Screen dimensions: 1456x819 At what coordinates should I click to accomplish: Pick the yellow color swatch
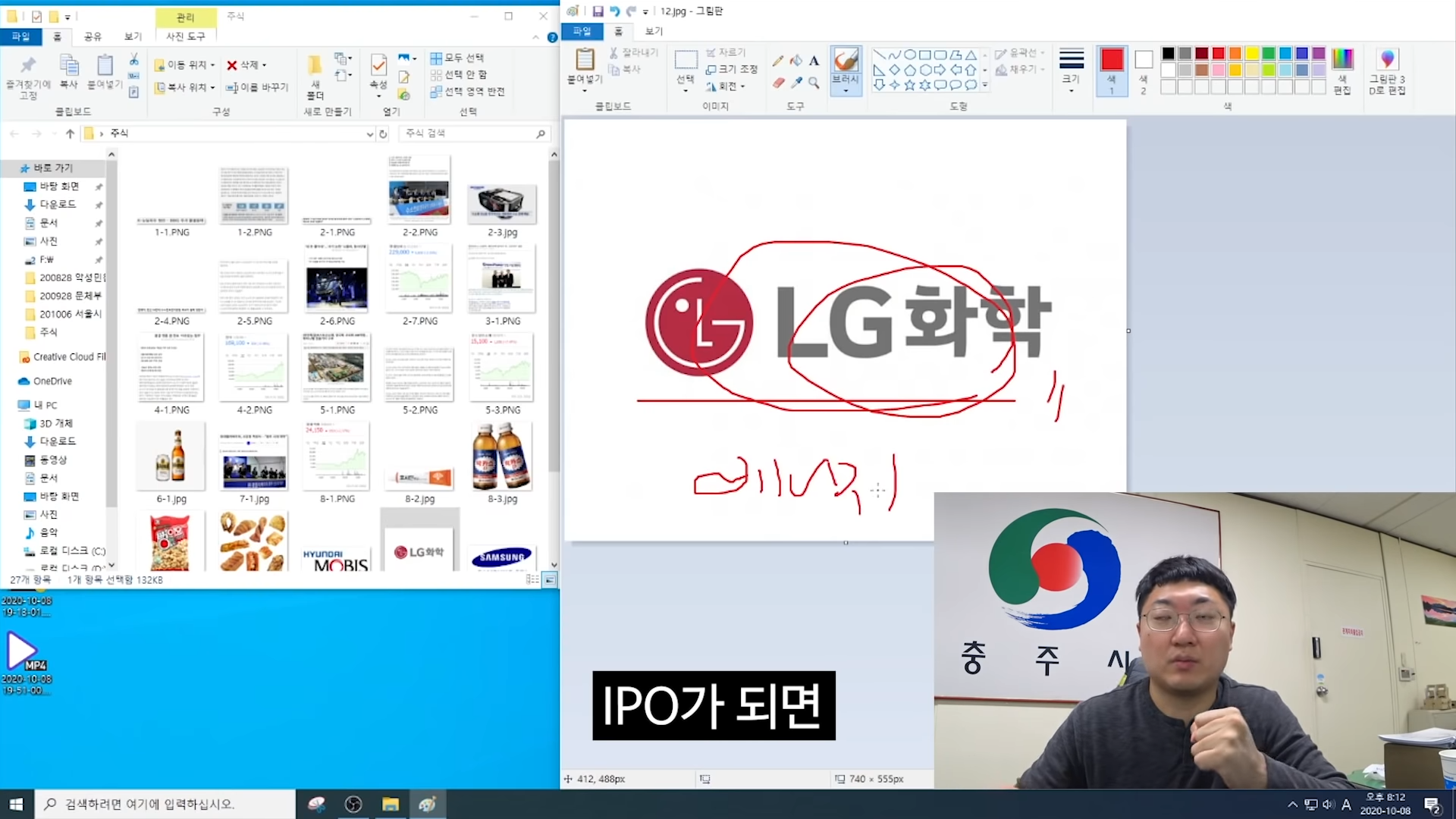[x=1252, y=53]
